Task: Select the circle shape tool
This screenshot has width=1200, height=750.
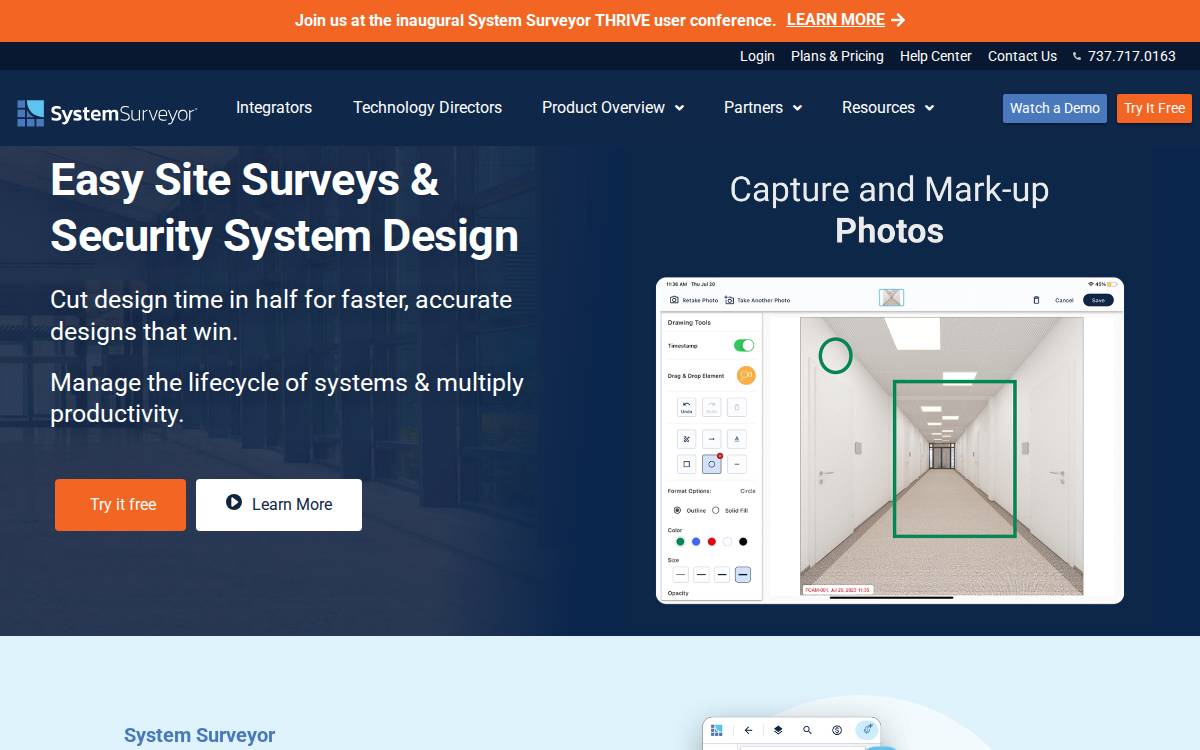Action: point(712,464)
